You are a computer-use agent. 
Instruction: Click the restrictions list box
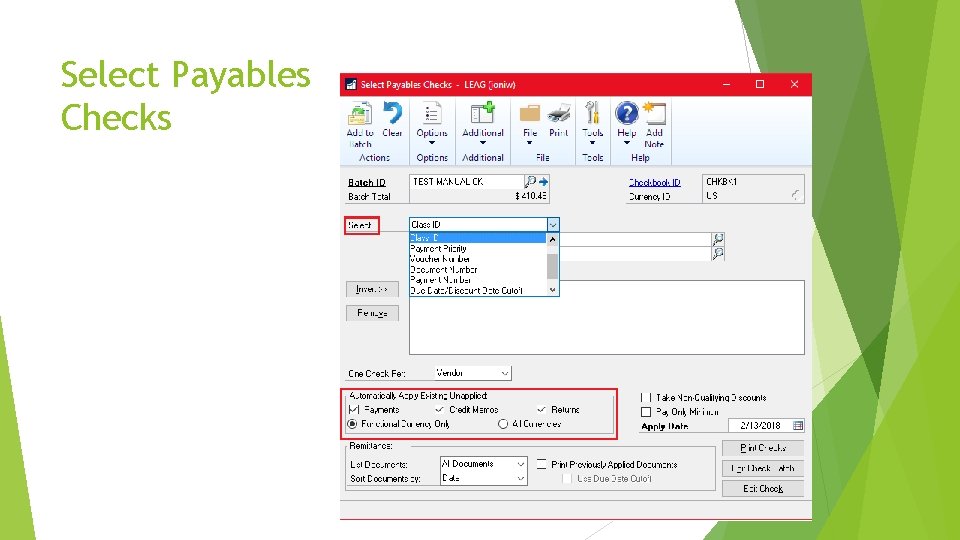click(607, 317)
